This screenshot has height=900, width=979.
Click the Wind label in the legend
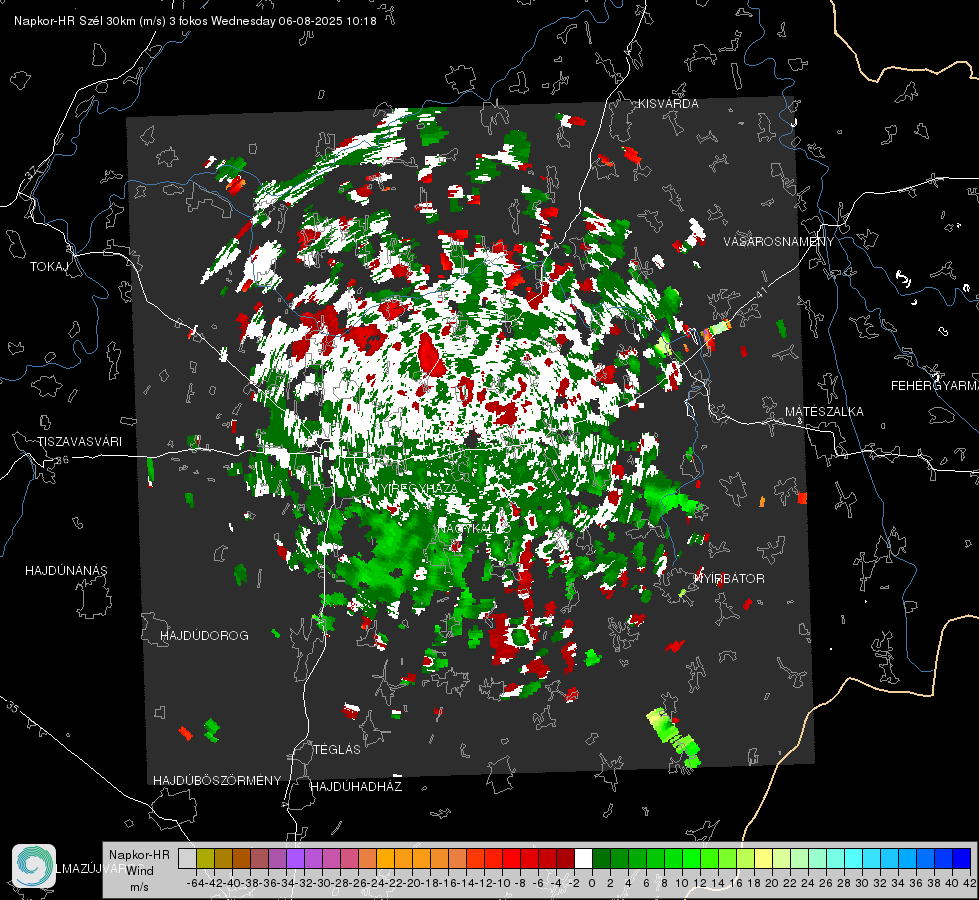[140, 871]
